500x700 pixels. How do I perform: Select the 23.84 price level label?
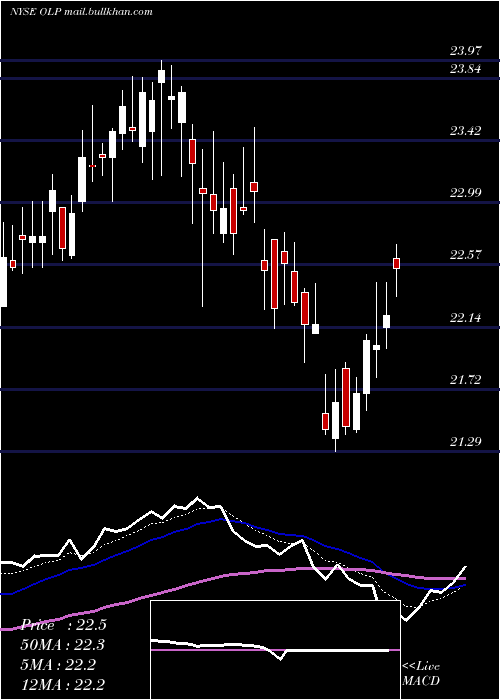[x=466, y=69]
